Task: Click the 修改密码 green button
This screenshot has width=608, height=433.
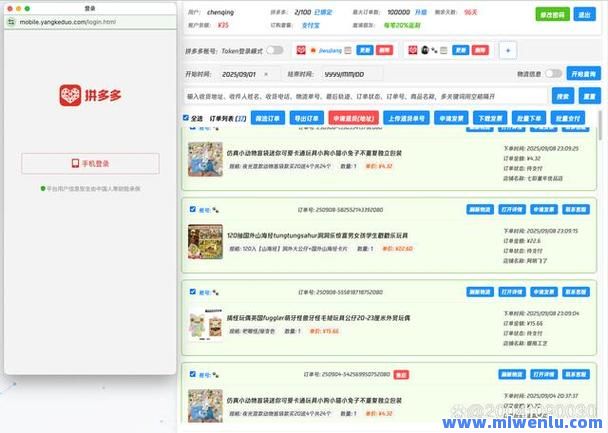Action: 553,15
